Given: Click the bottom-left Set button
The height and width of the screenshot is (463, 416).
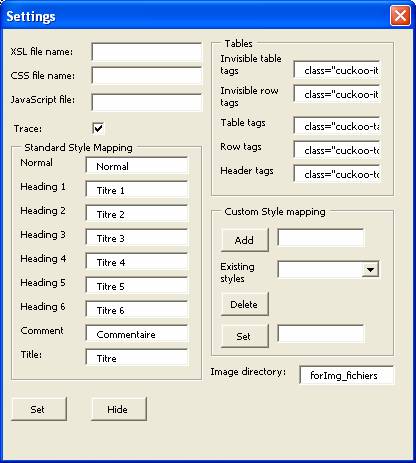Looking at the screenshot, I should point(39,409).
